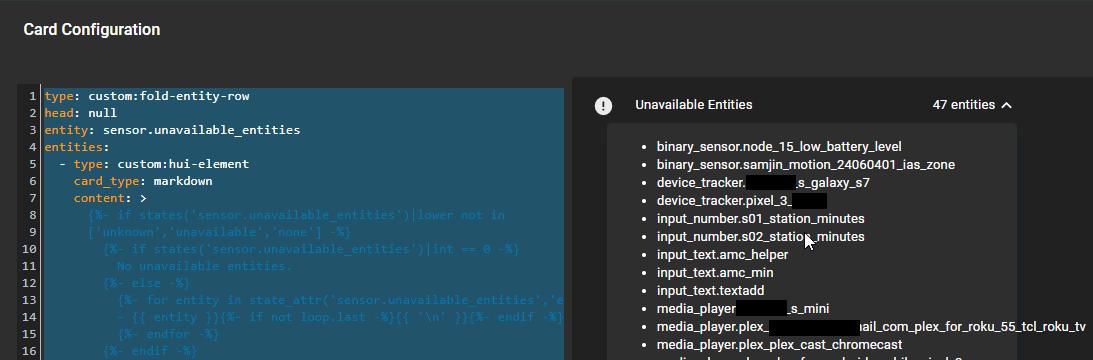Click line number 16 in the editor gutter
Image resolution: width=1093 pixels, height=360 pixels.
pyautogui.click(x=29, y=351)
